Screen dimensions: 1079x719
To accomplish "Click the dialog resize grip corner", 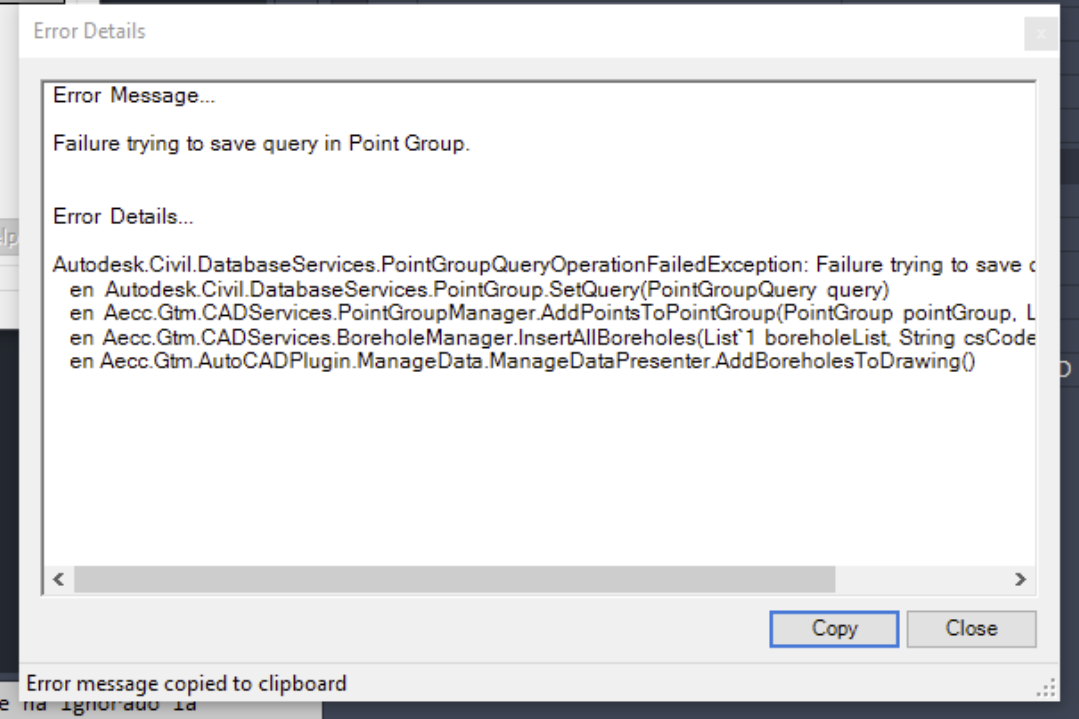I will 1048,689.
